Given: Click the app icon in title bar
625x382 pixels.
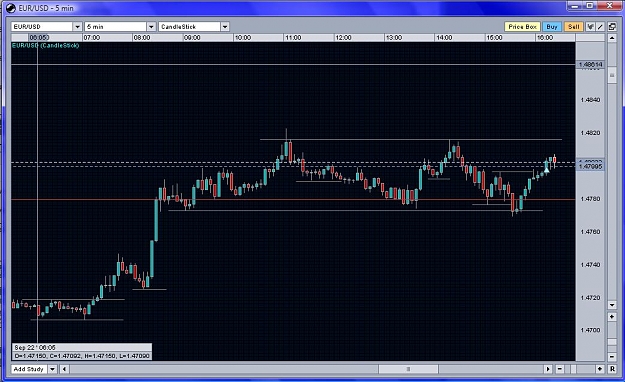Looking at the screenshot, I should (x=11, y=8).
